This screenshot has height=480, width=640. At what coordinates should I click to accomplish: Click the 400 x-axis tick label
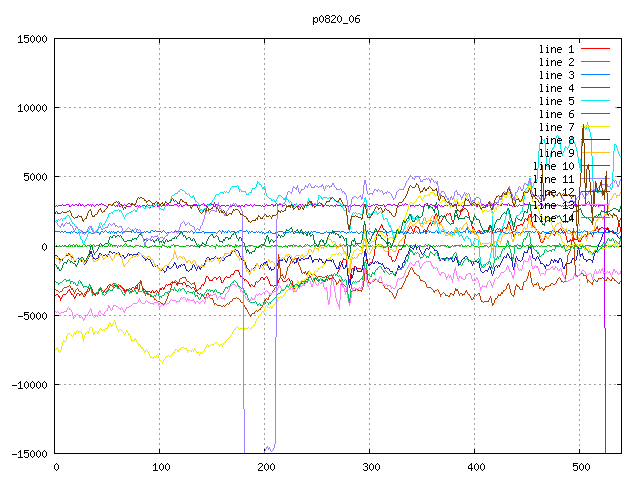(x=474, y=467)
